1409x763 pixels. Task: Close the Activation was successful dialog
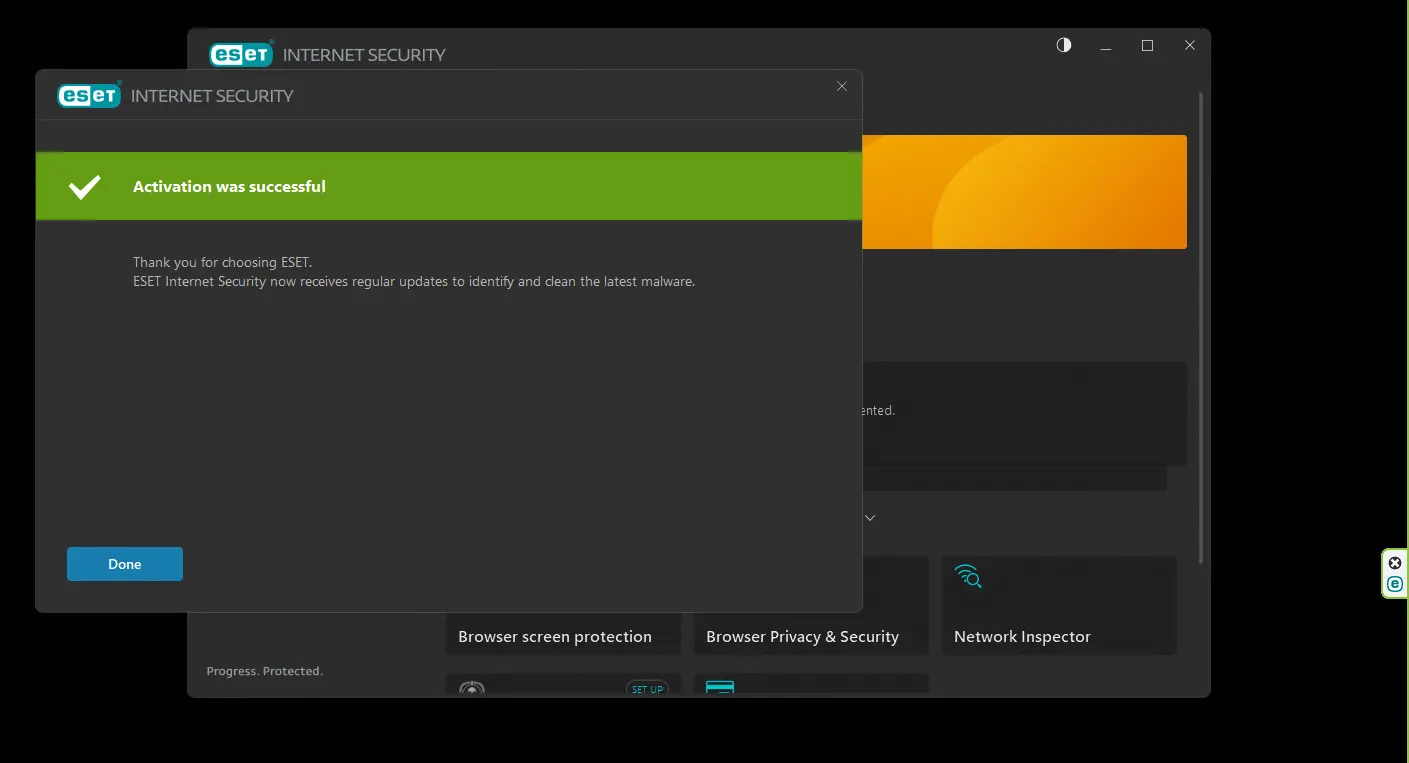[x=842, y=86]
